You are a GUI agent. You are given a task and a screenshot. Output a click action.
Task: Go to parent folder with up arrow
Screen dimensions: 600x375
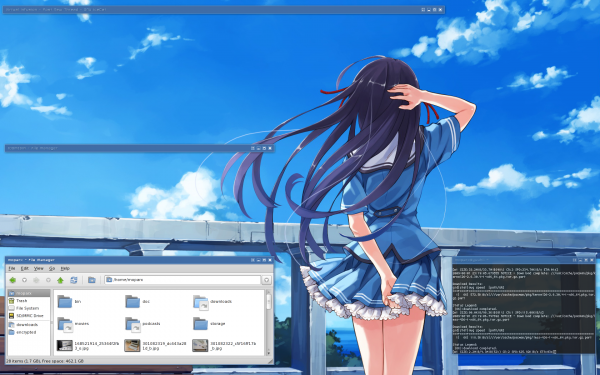[60, 280]
